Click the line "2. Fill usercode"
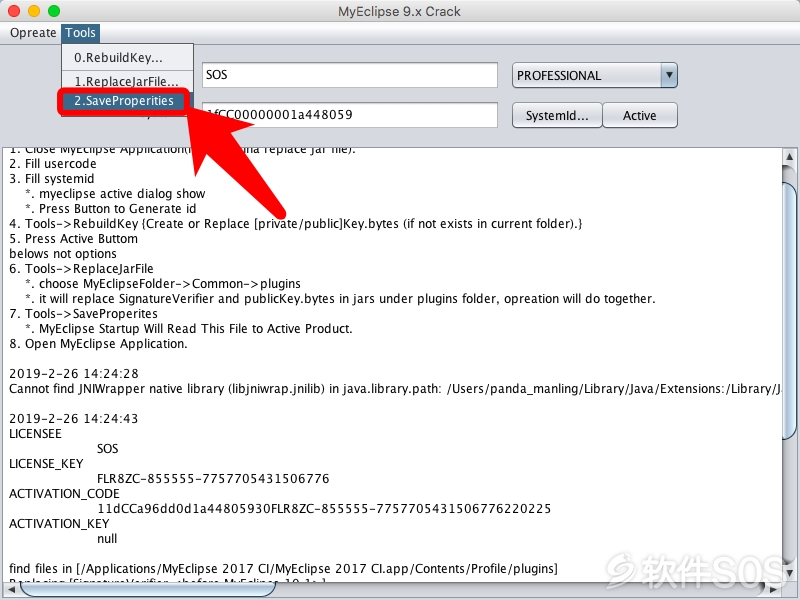 pos(53,164)
